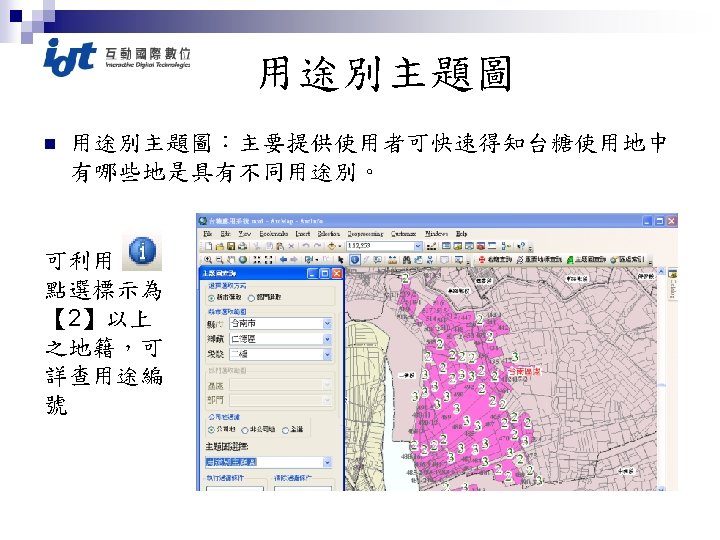The image size is (720, 540).
Task: Open the township dropdown showing 仁德區
Action: point(327,339)
